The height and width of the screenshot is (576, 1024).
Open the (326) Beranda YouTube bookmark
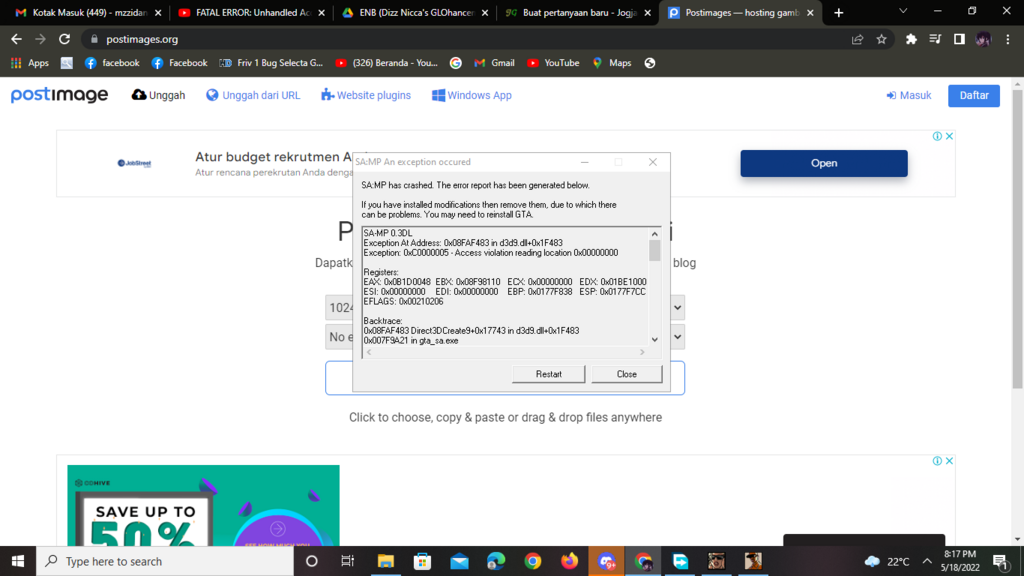pos(387,63)
